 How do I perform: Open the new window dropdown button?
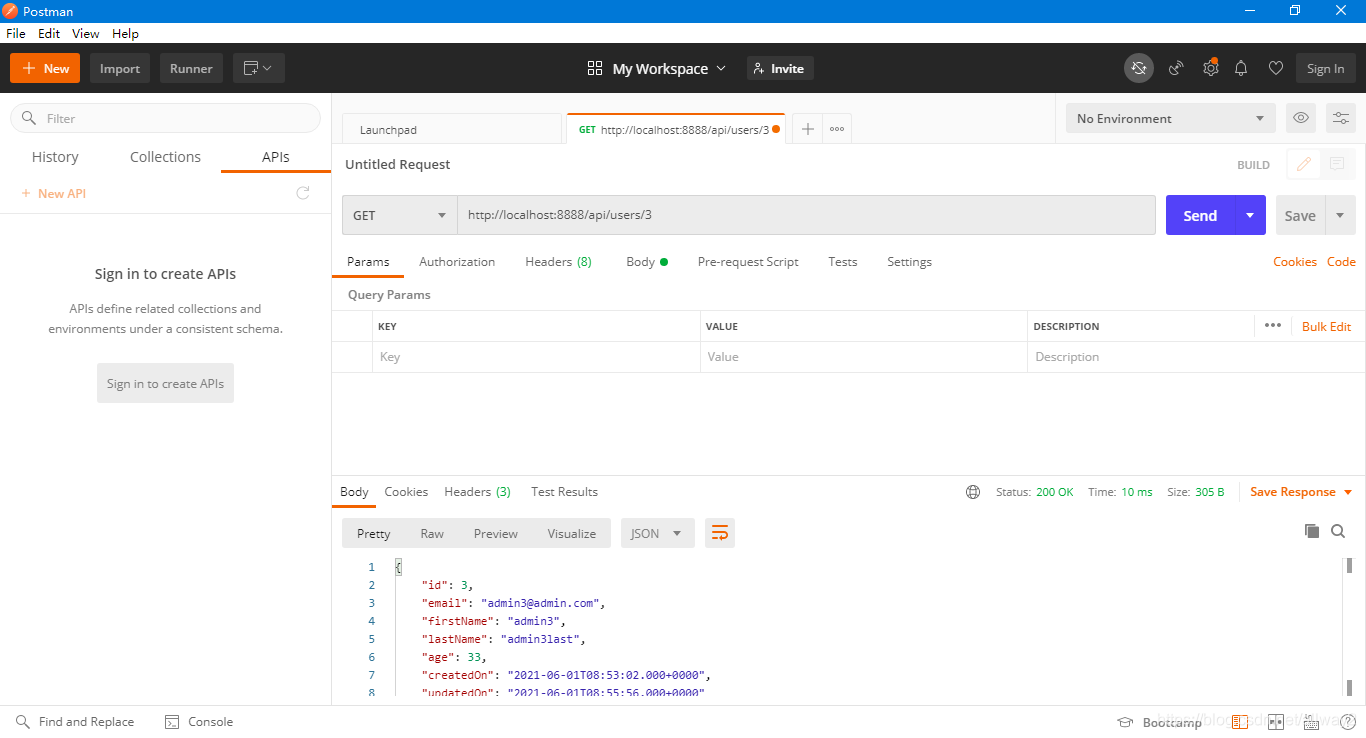(x=259, y=68)
